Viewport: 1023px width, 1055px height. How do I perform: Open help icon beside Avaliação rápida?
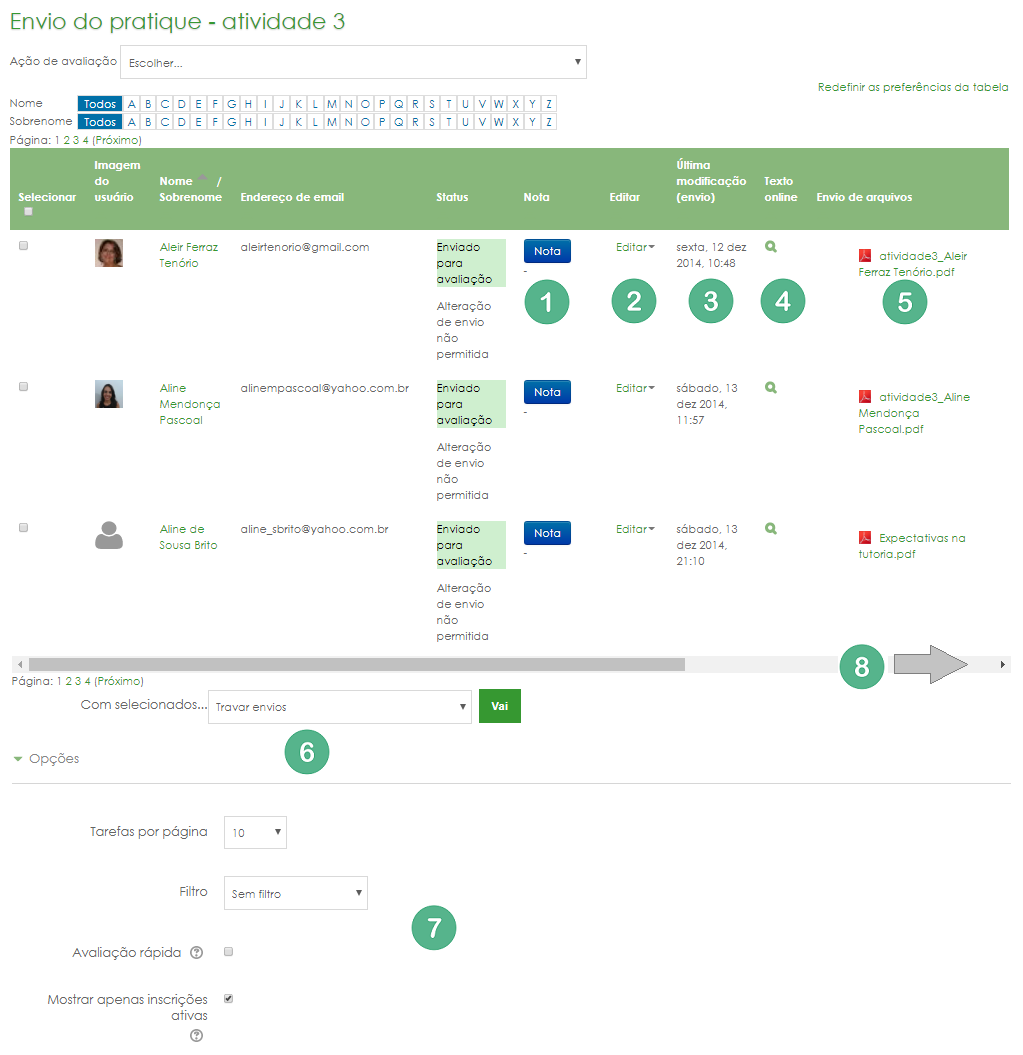(x=196, y=953)
